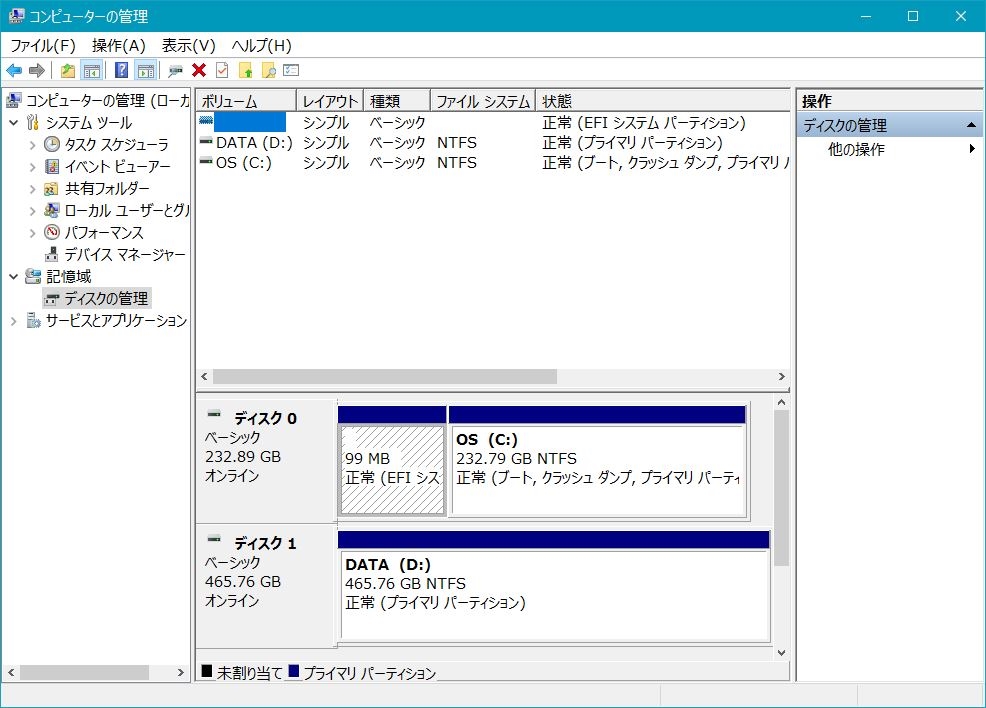Viewport: 986px width, 708px height.
Task: Click the yellow page with green arrow icon
Action: 246,70
